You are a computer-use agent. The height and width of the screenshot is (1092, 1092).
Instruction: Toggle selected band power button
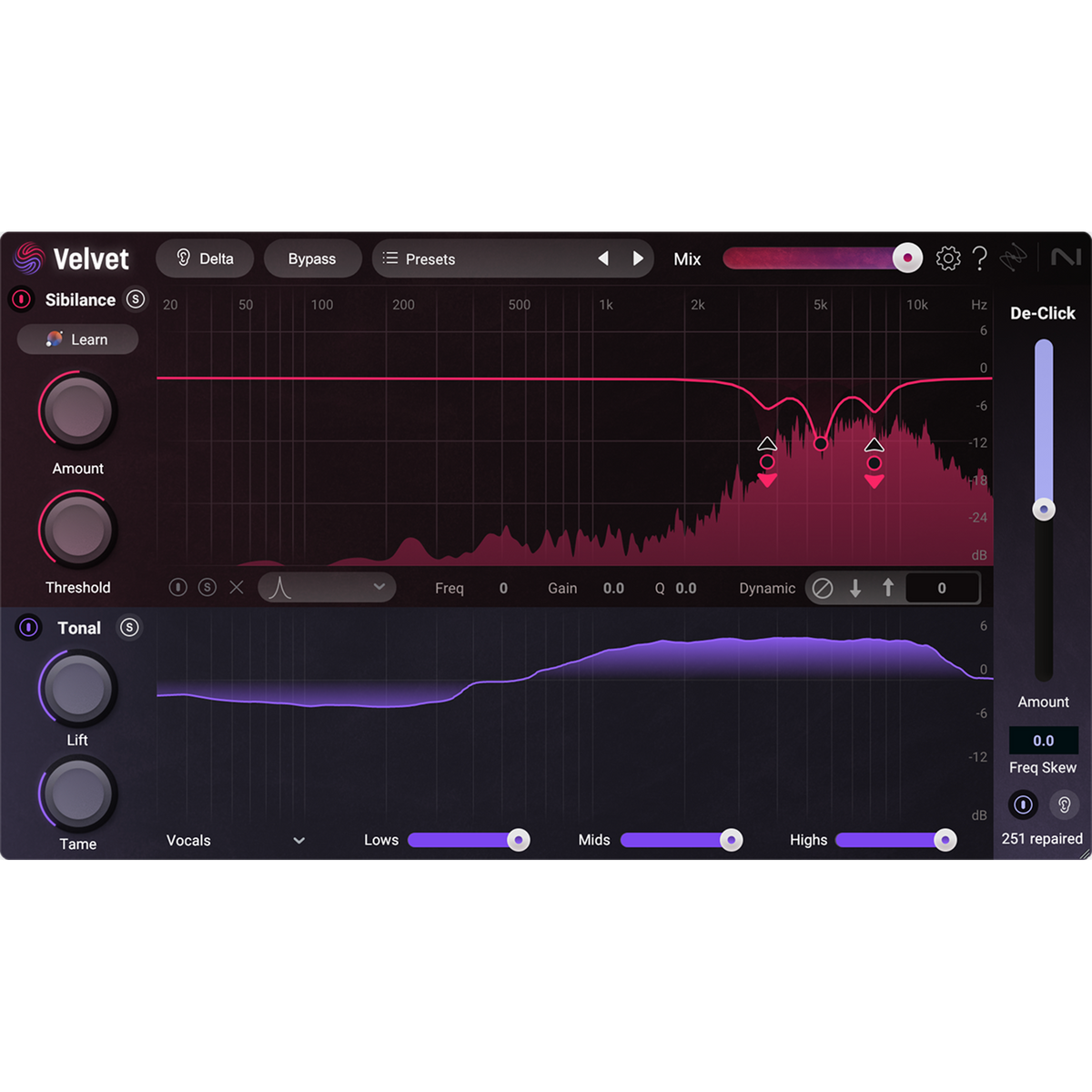pyautogui.click(x=178, y=588)
